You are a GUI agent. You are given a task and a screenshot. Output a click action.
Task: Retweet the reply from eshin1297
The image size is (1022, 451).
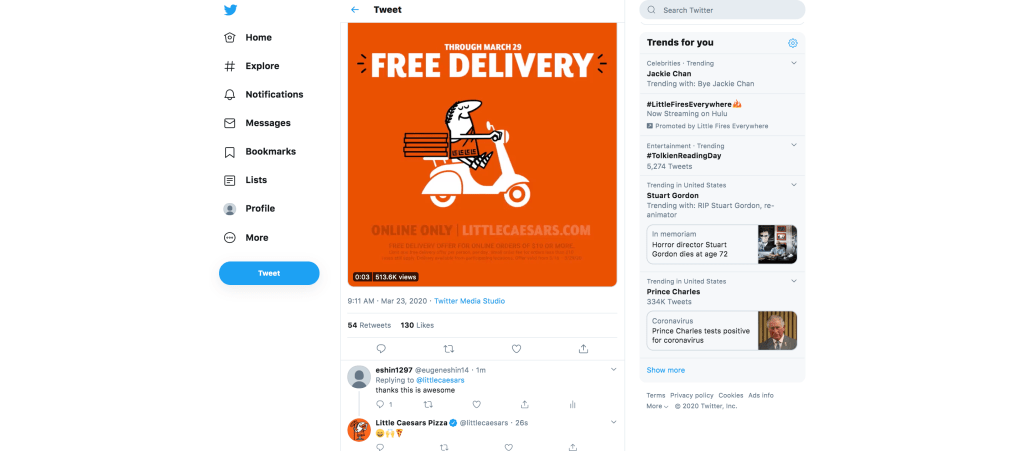point(428,405)
